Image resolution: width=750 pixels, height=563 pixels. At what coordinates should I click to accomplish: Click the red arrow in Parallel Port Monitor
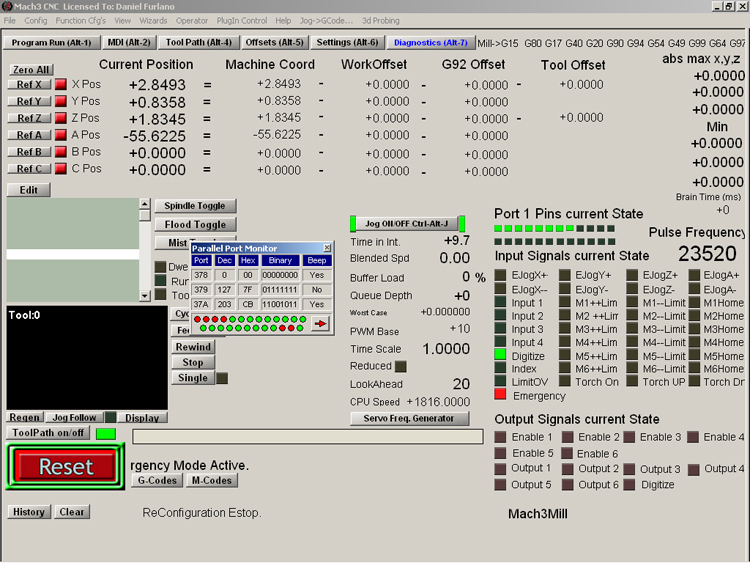(320, 324)
